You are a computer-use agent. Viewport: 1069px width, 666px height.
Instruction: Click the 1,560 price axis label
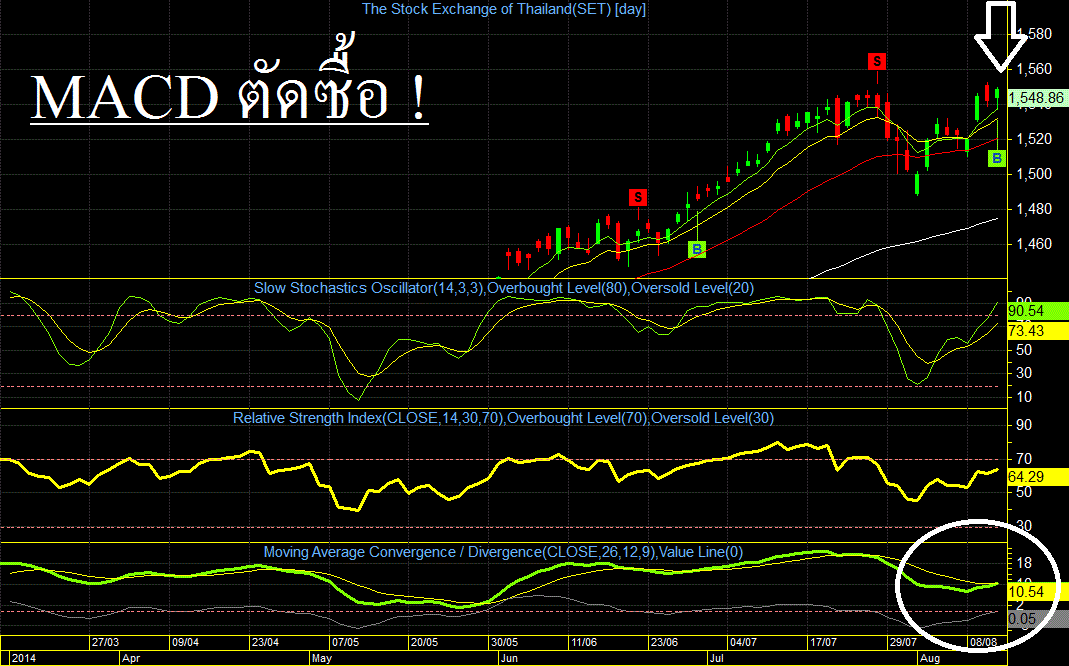[1034, 68]
